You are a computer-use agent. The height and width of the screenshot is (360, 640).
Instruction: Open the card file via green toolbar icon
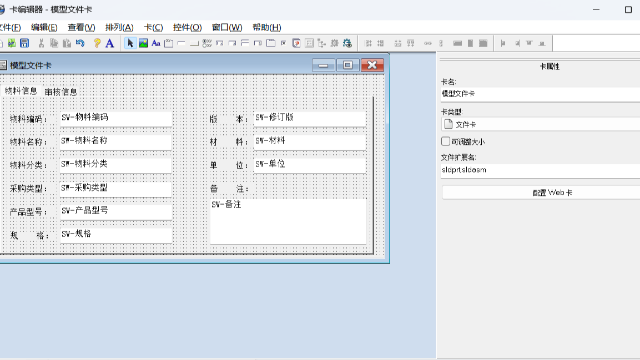click(x=12, y=43)
